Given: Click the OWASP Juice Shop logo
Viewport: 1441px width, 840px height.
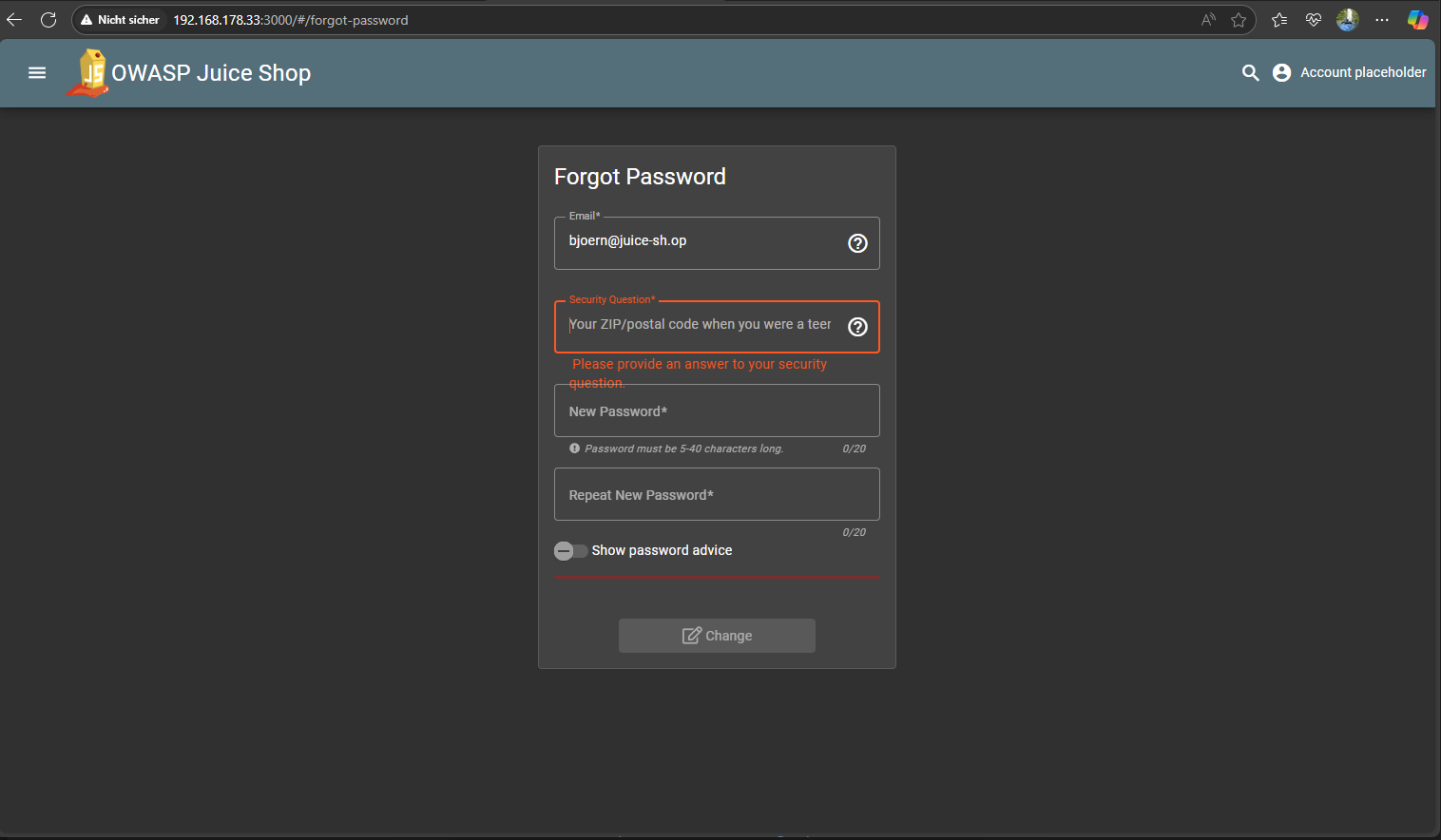Looking at the screenshot, I should [90, 73].
